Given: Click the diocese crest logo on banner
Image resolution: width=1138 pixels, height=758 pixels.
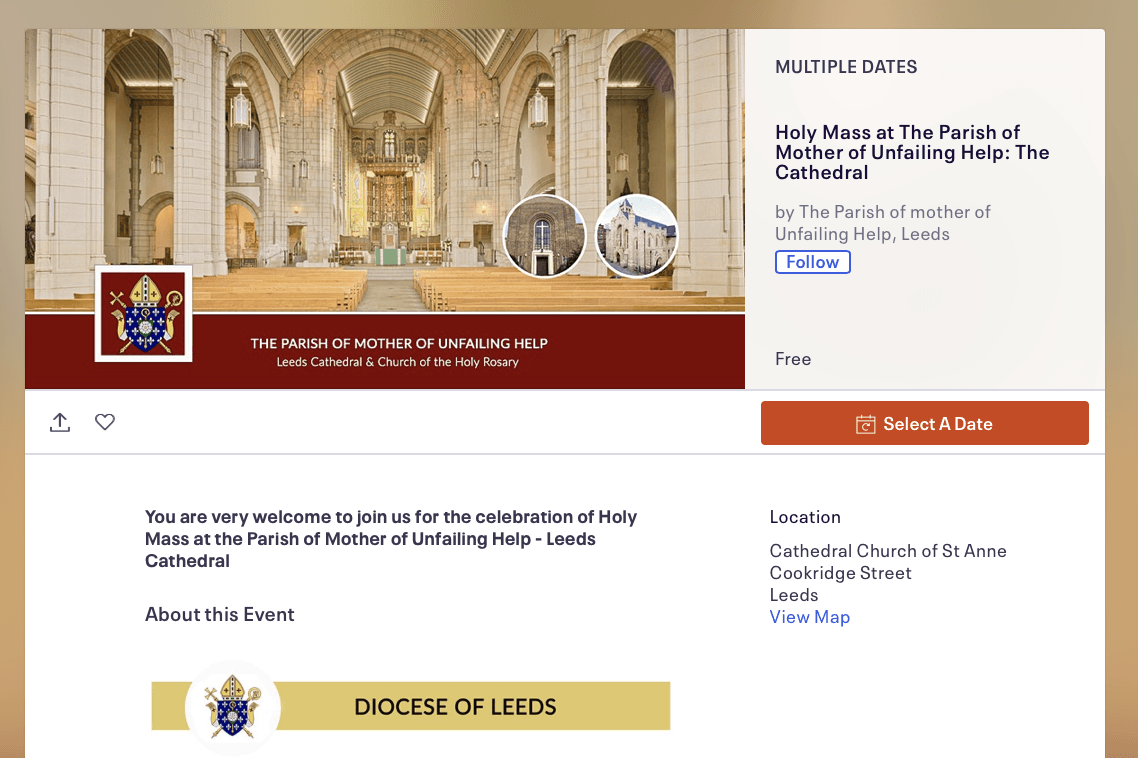Looking at the screenshot, I should [x=144, y=314].
